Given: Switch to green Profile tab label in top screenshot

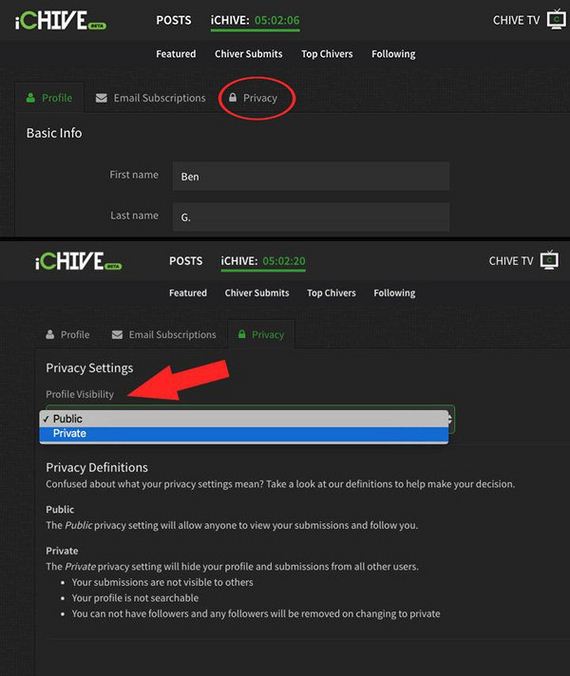Looking at the screenshot, I should tap(57, 98).
